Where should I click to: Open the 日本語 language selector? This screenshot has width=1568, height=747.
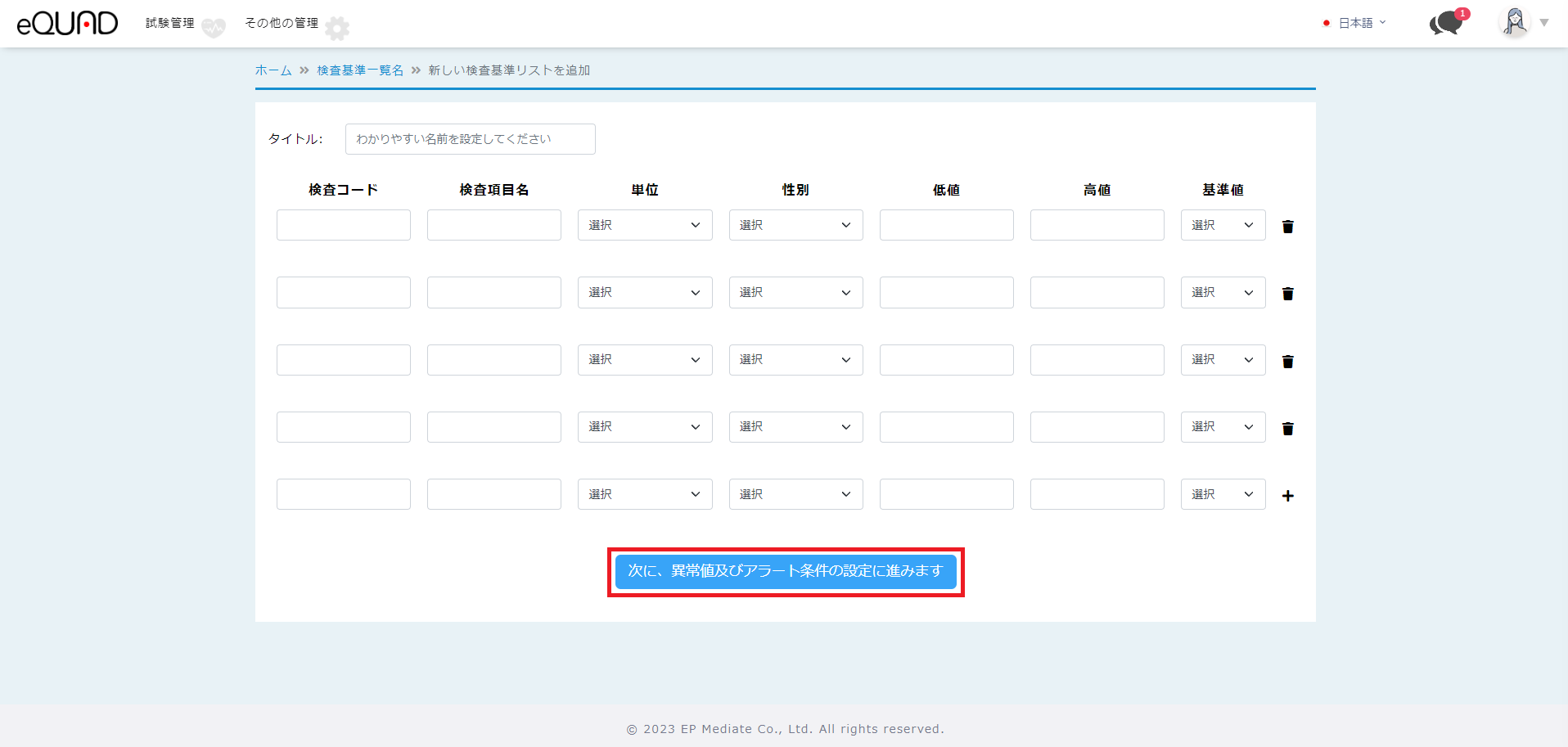[1355, 23]
